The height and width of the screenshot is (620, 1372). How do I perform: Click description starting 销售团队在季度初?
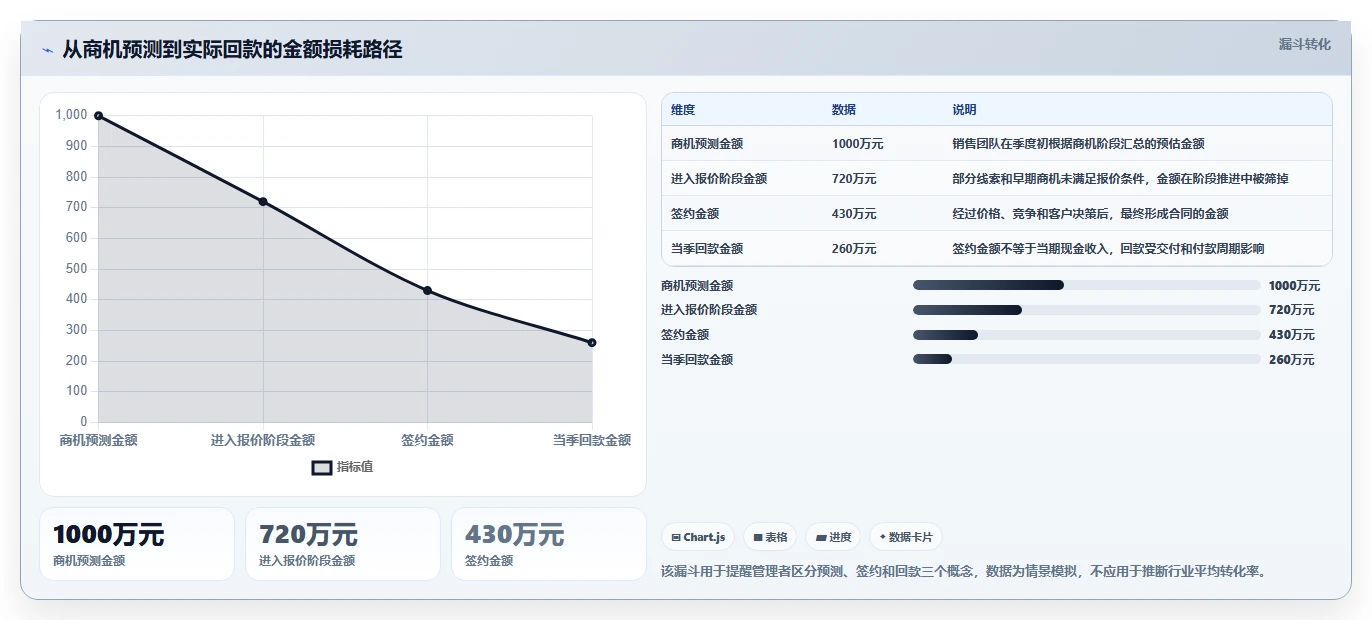(x=1078, y=144)
